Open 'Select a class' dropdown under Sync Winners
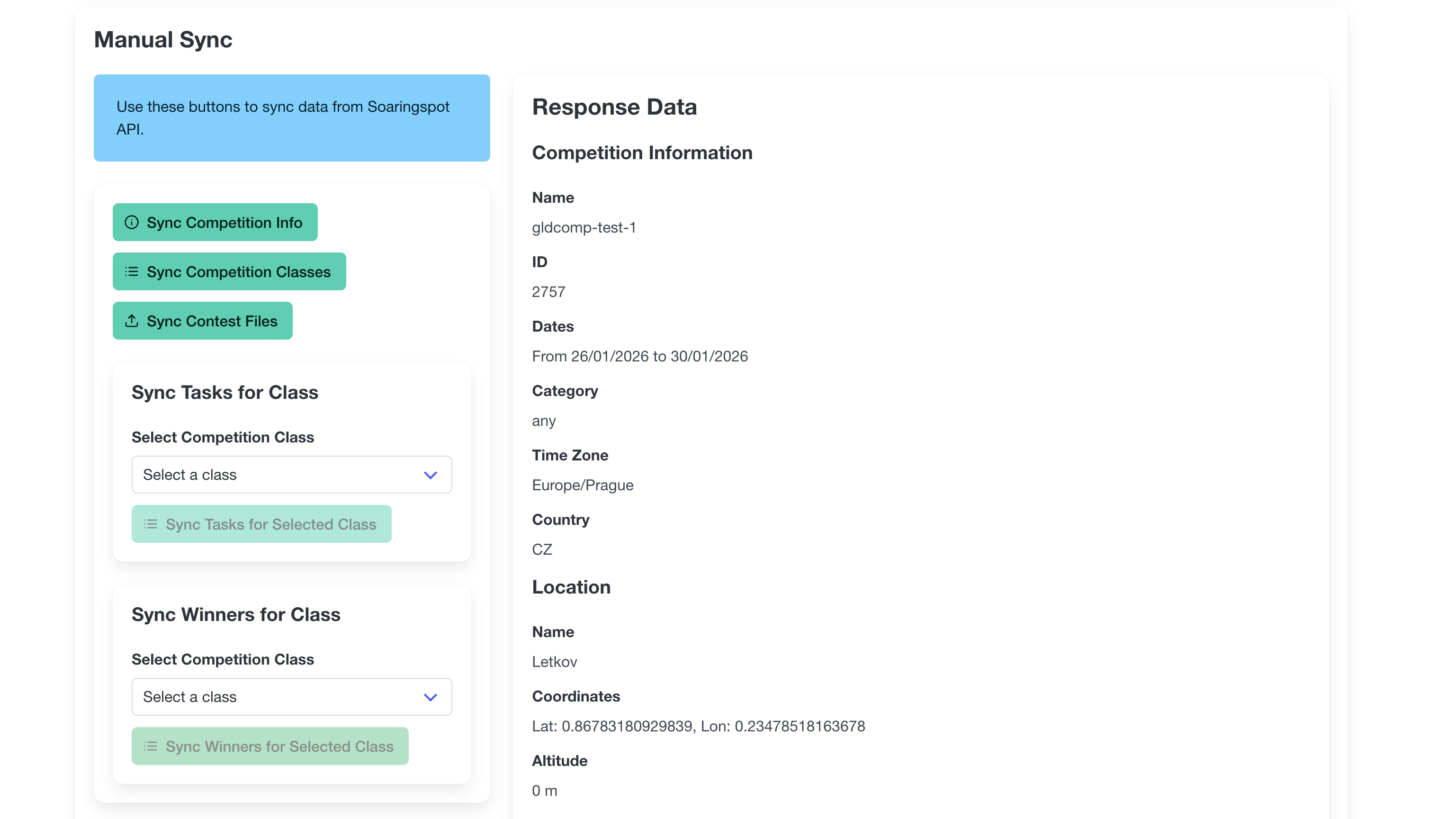 tap(277, 697)
